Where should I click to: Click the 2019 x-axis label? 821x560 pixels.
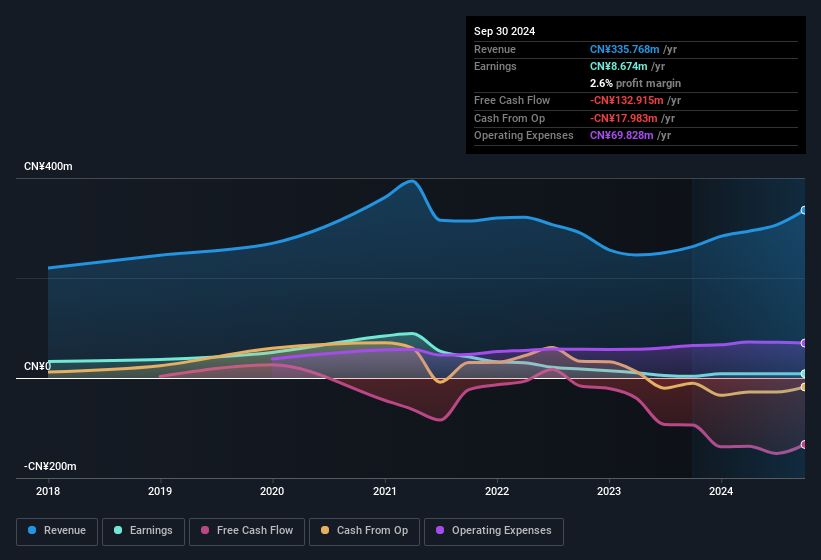tap(160, 491)
